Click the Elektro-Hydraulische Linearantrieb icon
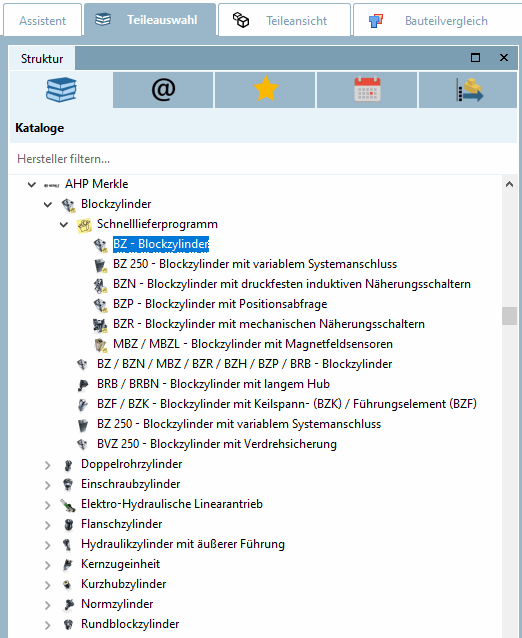This screenshot has height=638, width=522. point(68,505)
